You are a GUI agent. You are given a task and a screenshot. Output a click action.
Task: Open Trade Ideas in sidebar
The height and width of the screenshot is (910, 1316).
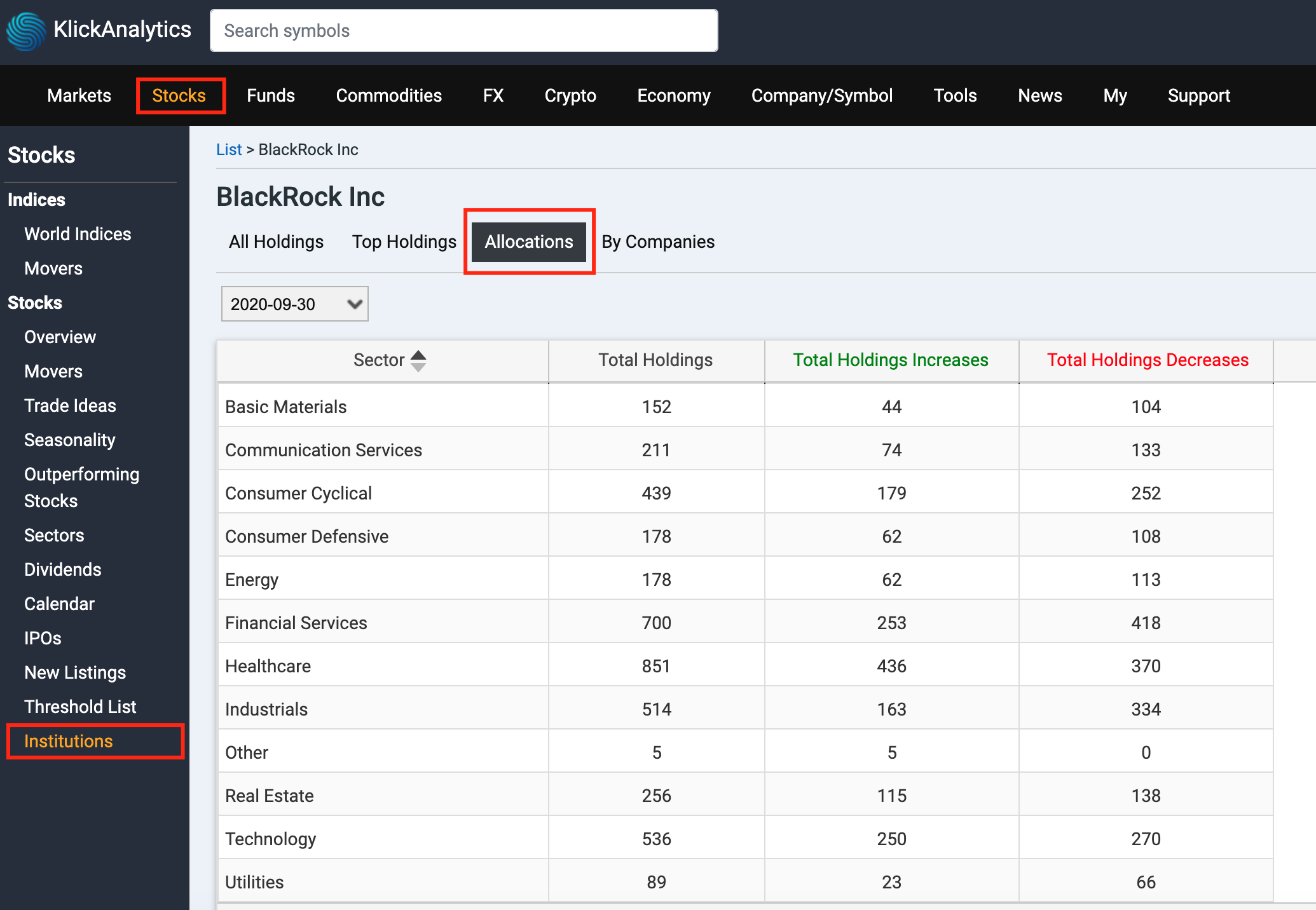pos(70,405)
